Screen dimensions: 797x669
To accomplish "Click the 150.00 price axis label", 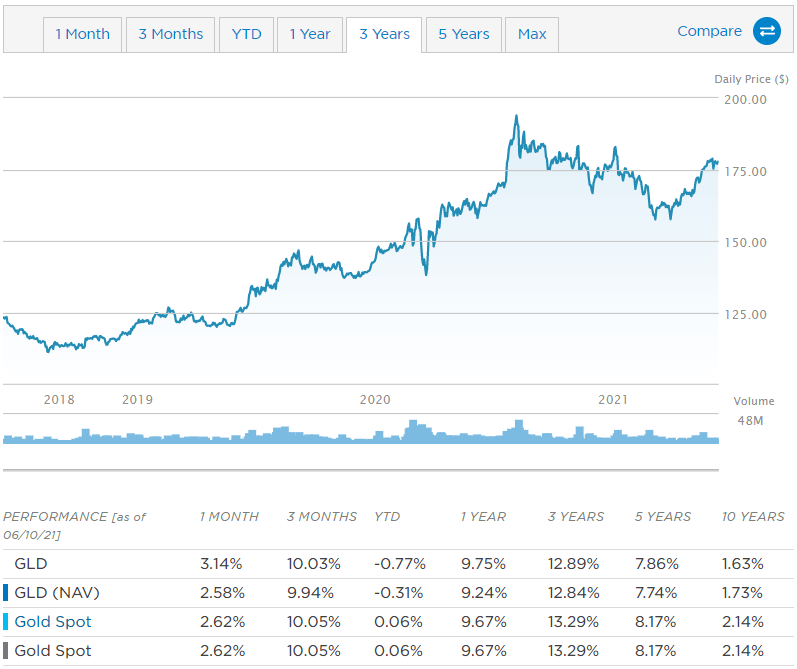I will click(745, 242).
